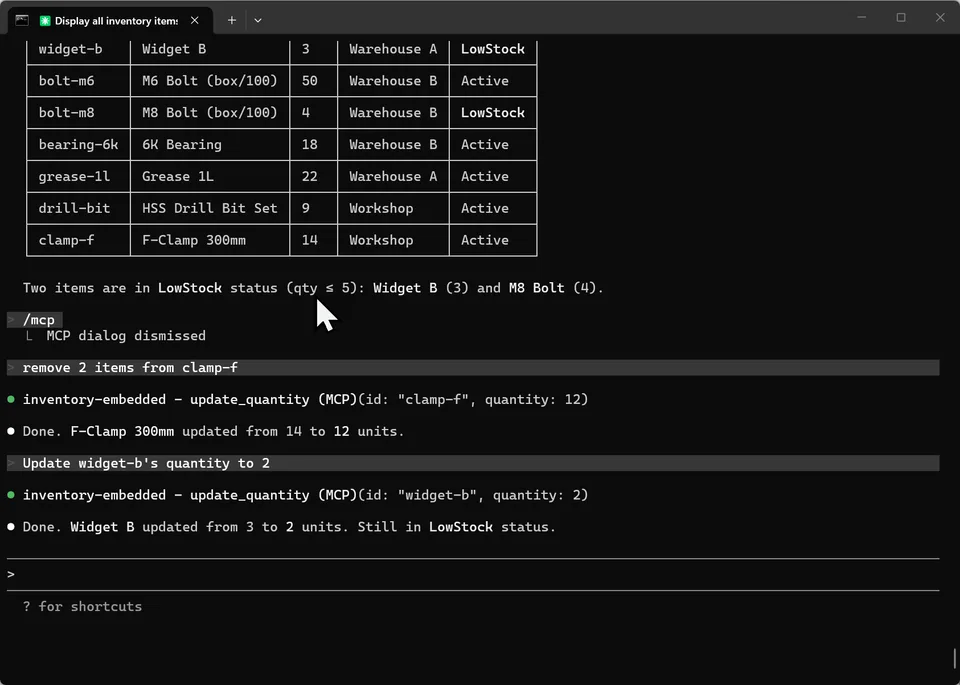The width and height of the screenshot is (960, 685).
Task: Close the terminal window
Action: [x=940, y=18]
